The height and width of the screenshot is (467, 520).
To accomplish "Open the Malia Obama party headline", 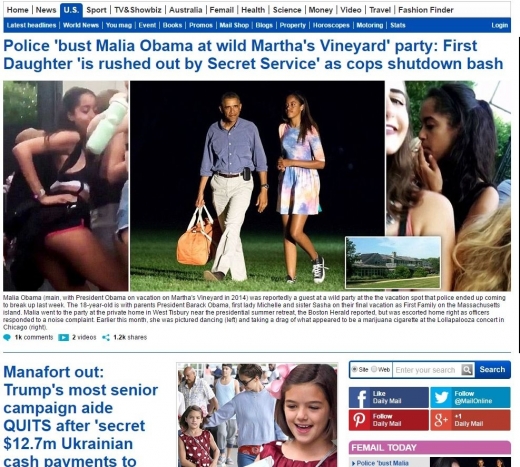I will click(x=253, y=55).
